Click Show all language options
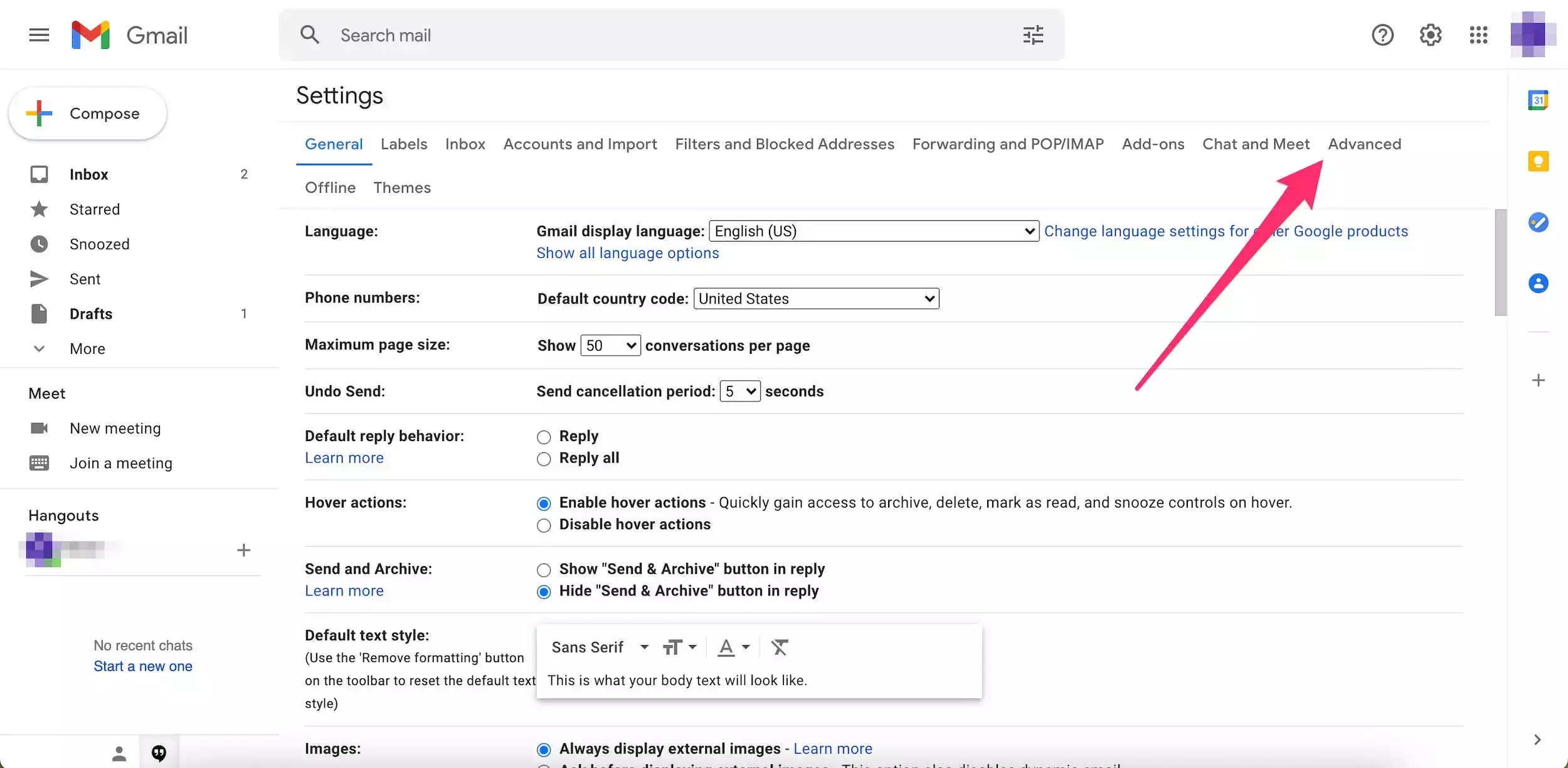1568x768 pixels. pyautogui.click(x=628, y=253)
